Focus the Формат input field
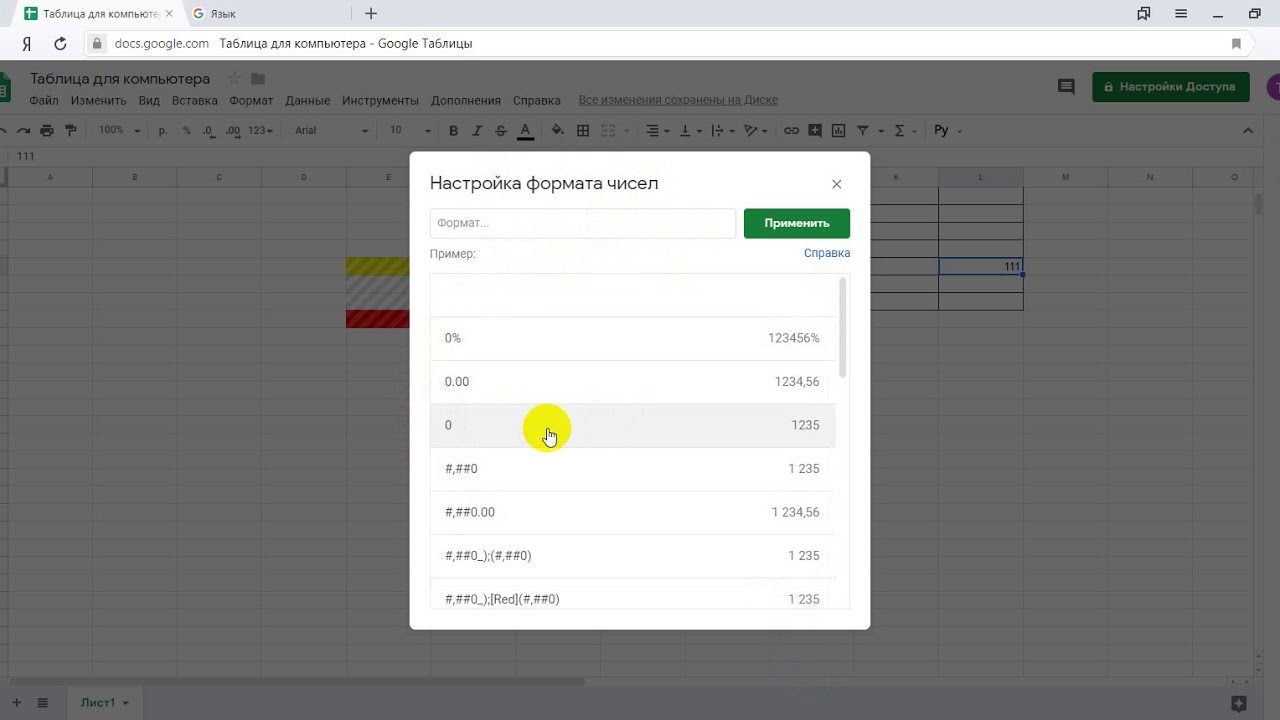This screenshot has width=1280, height=720. coord(583,223)
